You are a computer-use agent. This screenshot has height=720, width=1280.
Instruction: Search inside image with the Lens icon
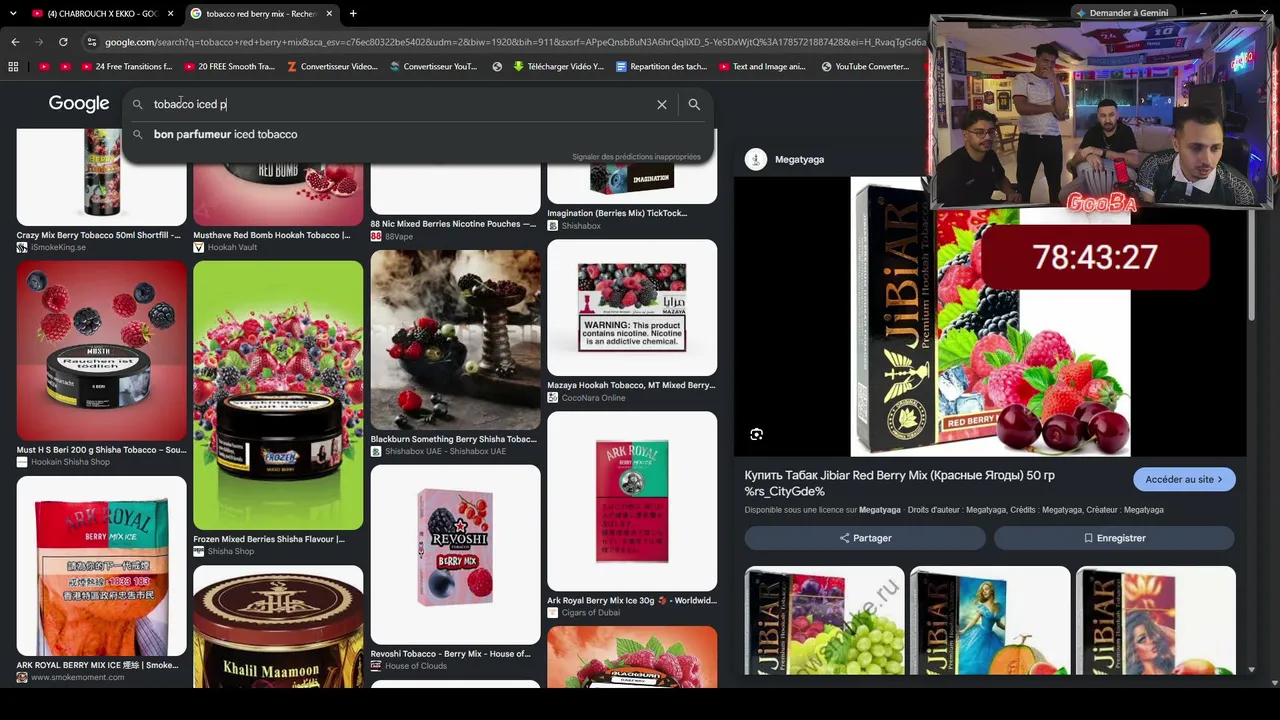point(757,435)
